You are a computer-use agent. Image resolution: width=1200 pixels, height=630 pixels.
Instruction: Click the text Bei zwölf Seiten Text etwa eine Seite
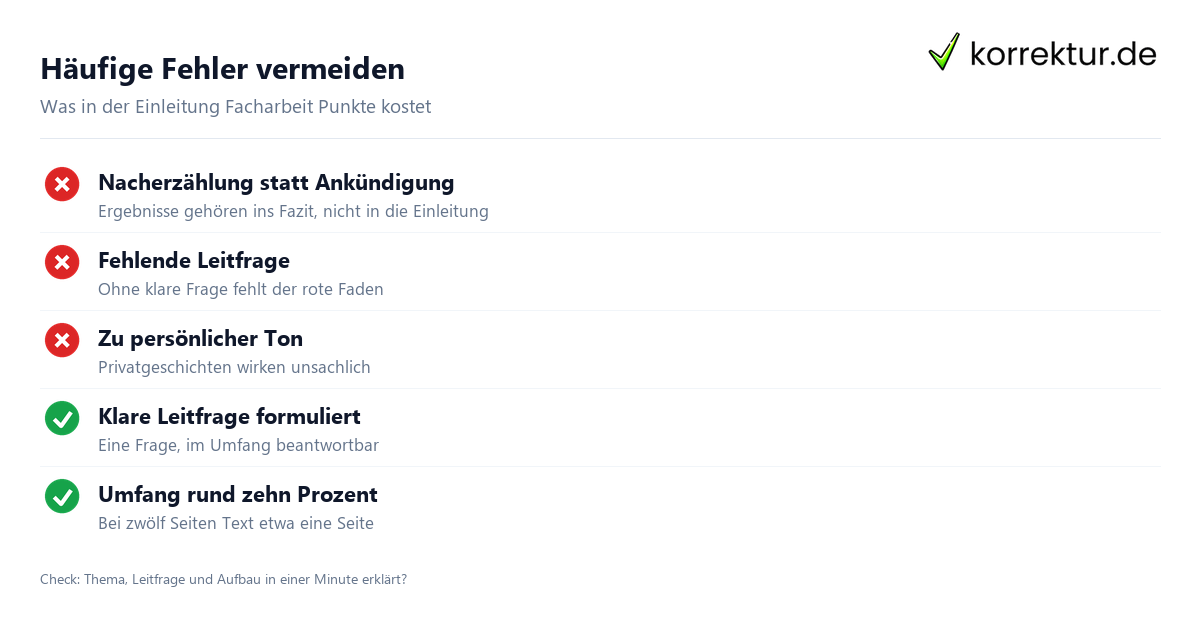[236, 524]
